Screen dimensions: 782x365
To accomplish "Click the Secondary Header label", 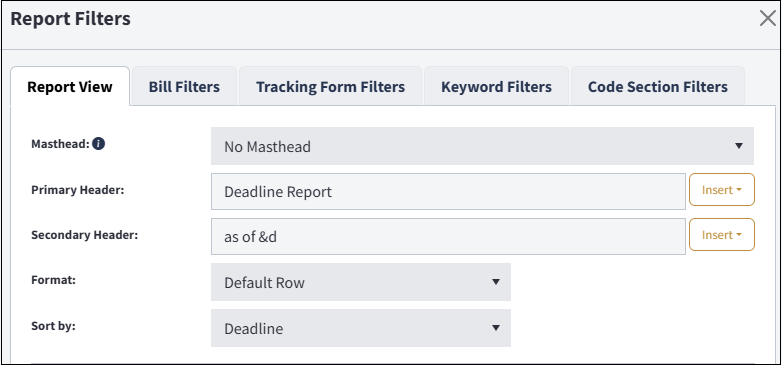I will coord(84,235).
